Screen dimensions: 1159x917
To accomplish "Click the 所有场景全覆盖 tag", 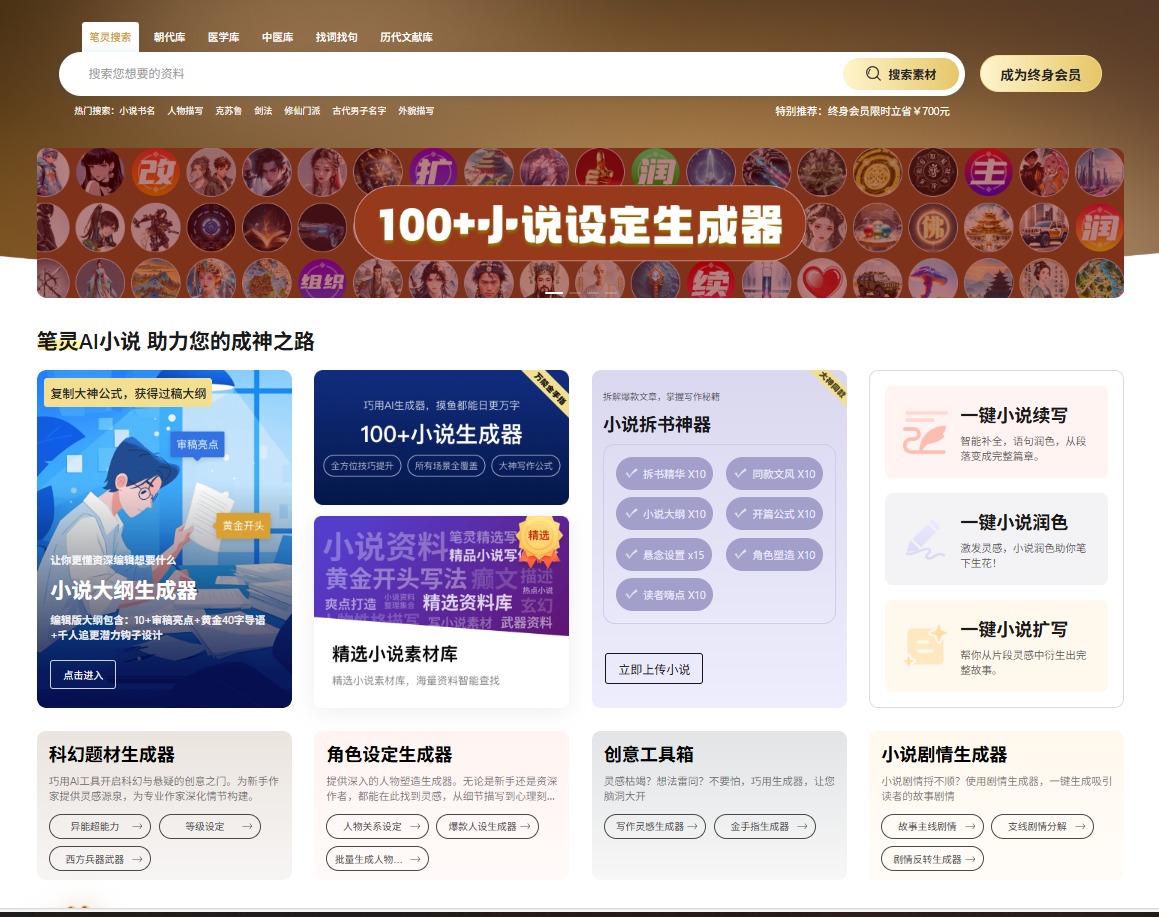I will click(x=446, y=466).
